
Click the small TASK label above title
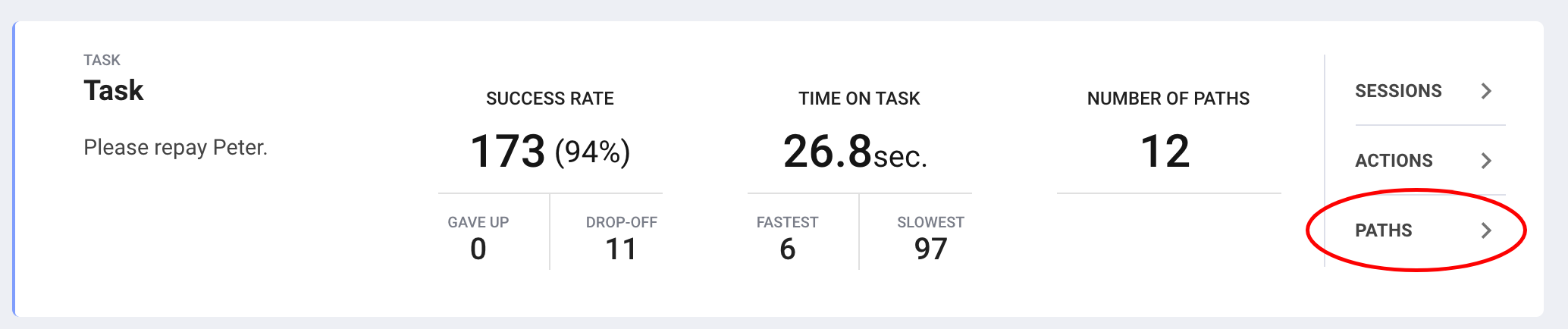click(102, 60)
